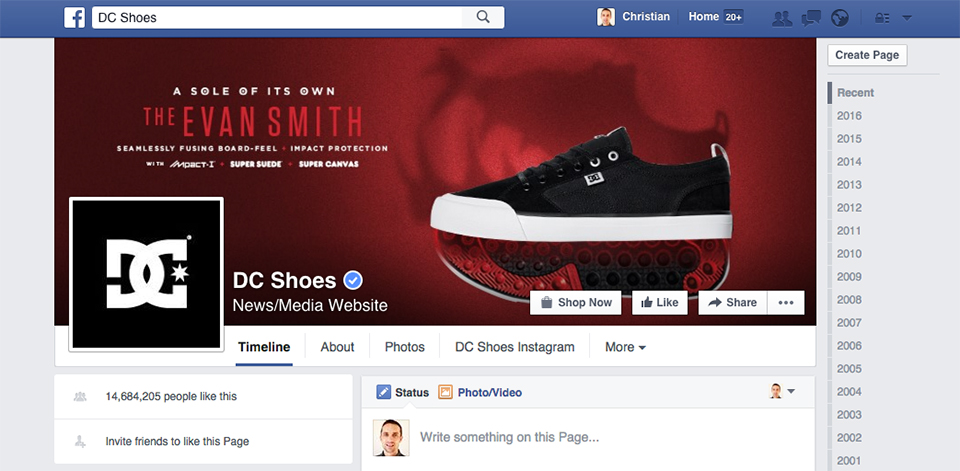
Task: Jump to 2007 in the timeline navigator
Action: click(x=849, y=323)
